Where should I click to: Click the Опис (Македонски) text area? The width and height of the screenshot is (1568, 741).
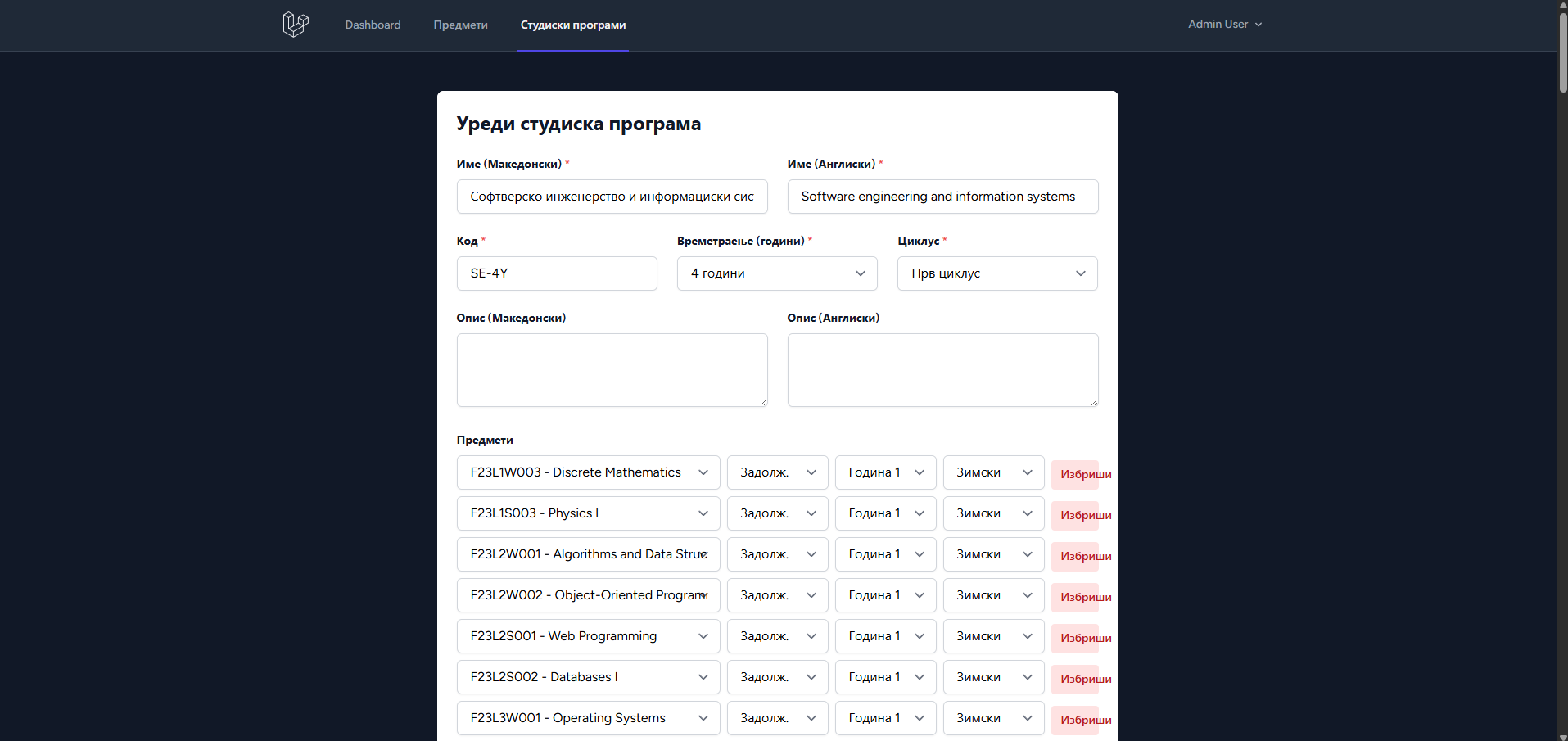[612, 369]
